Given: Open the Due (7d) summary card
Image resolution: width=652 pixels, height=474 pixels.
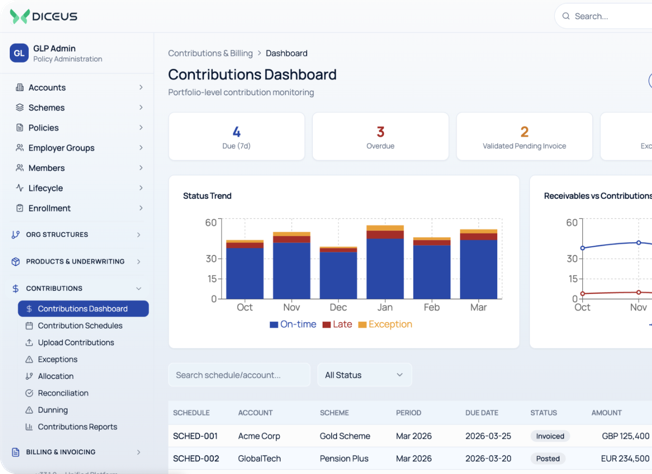Looking at the screenshot, I should tap(237, 136).
